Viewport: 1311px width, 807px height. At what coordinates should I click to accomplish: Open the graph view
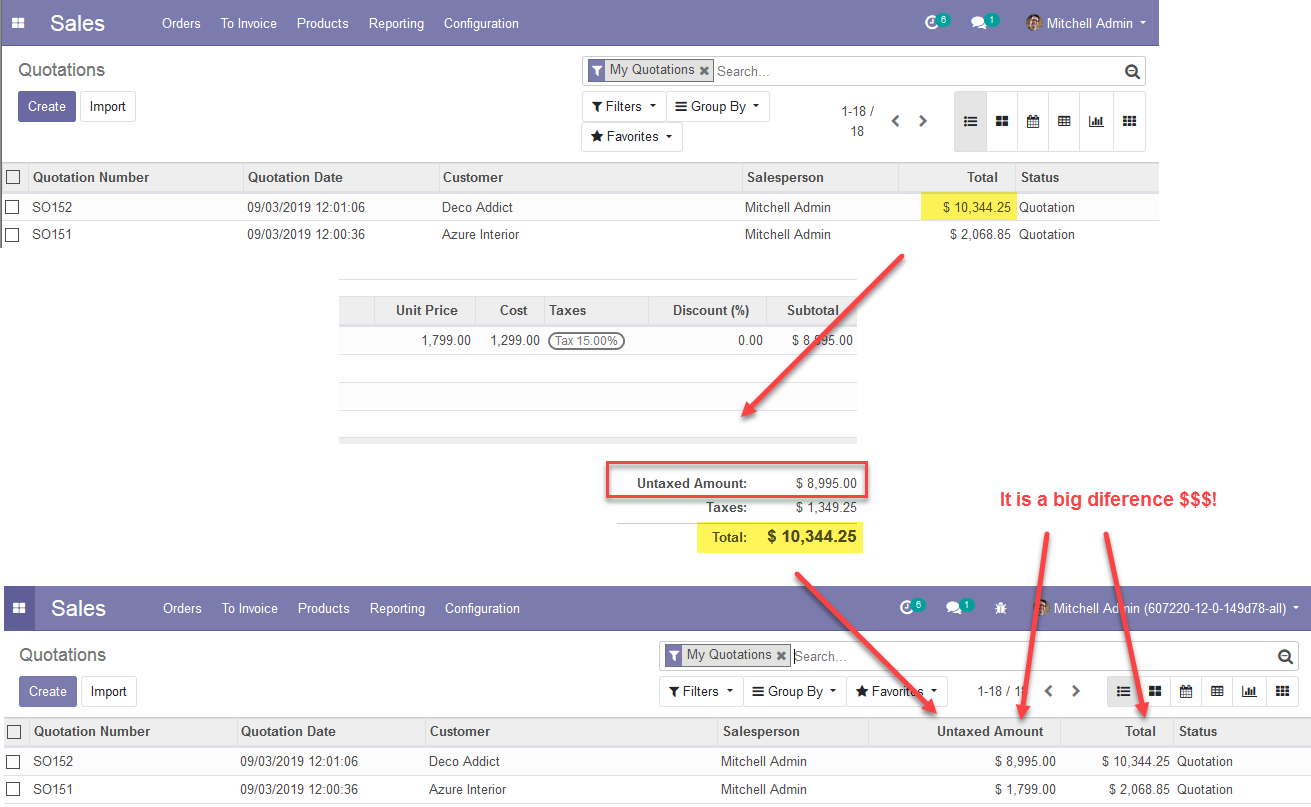coord(1096,121)
